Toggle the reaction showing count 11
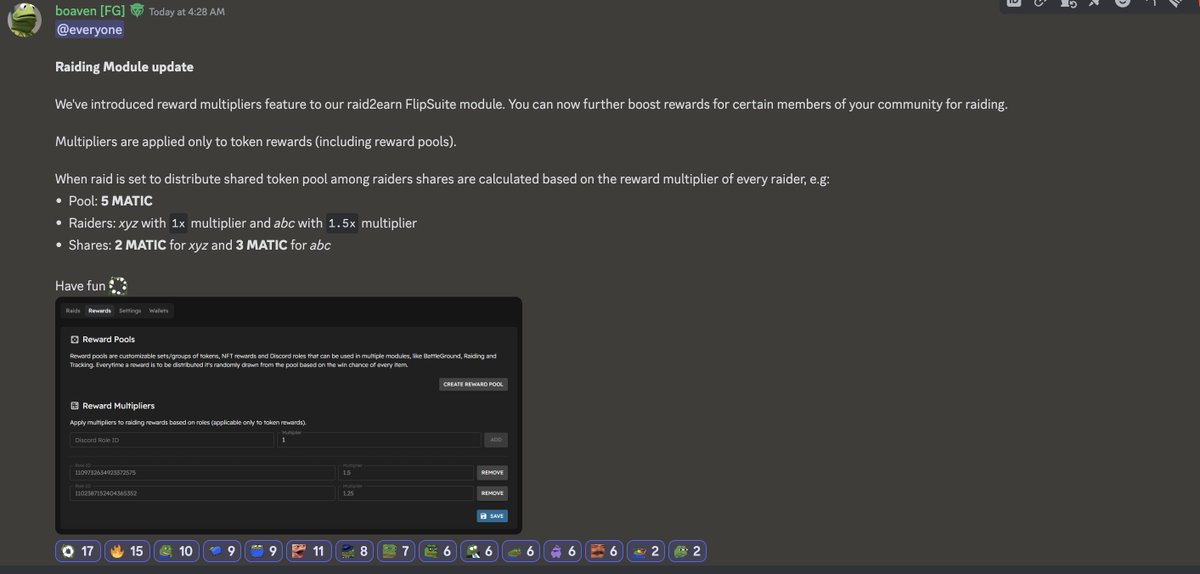The image size is (1200, 574). 310,550
